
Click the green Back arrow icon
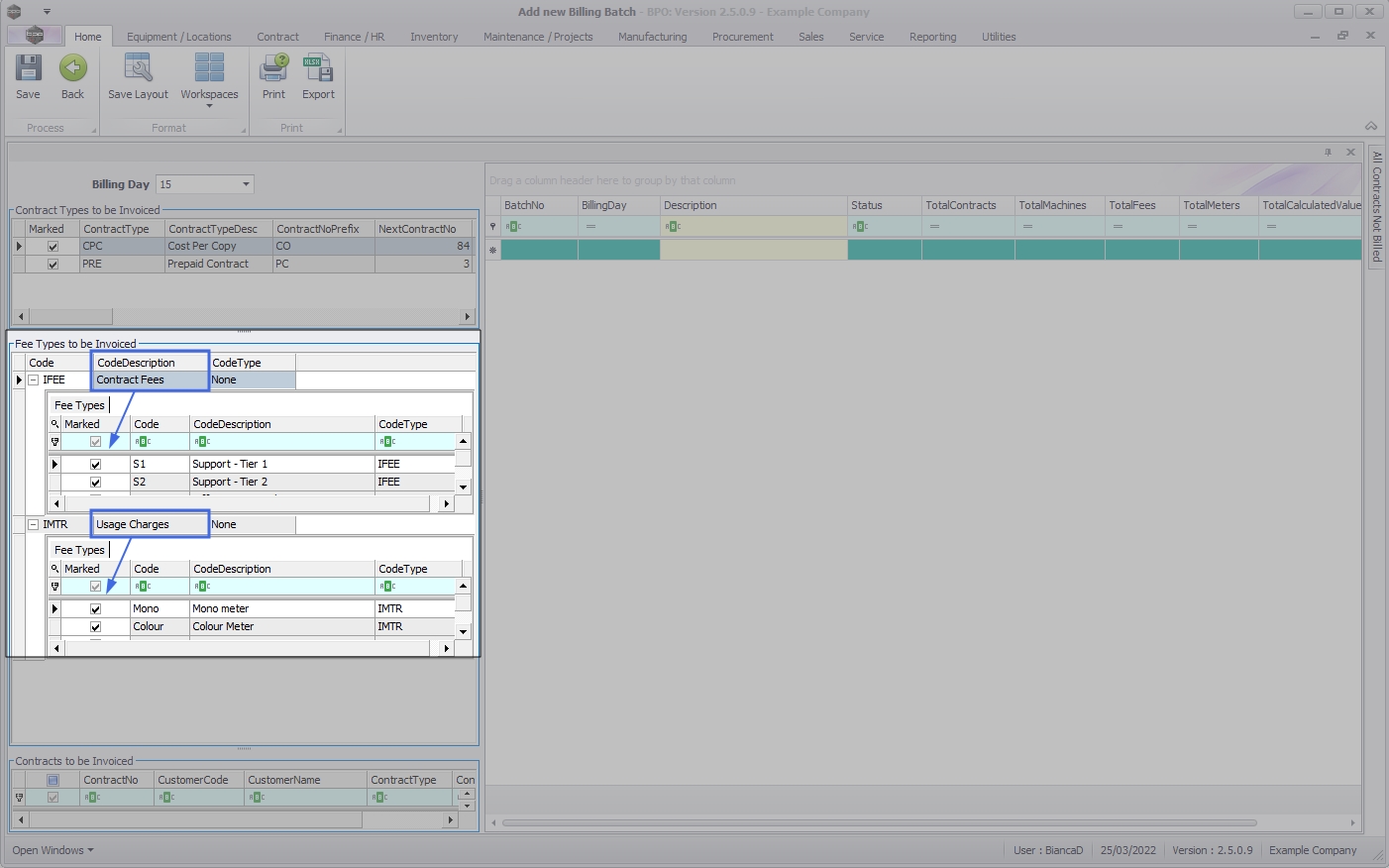pyautogui.click(x=72, y=69)
